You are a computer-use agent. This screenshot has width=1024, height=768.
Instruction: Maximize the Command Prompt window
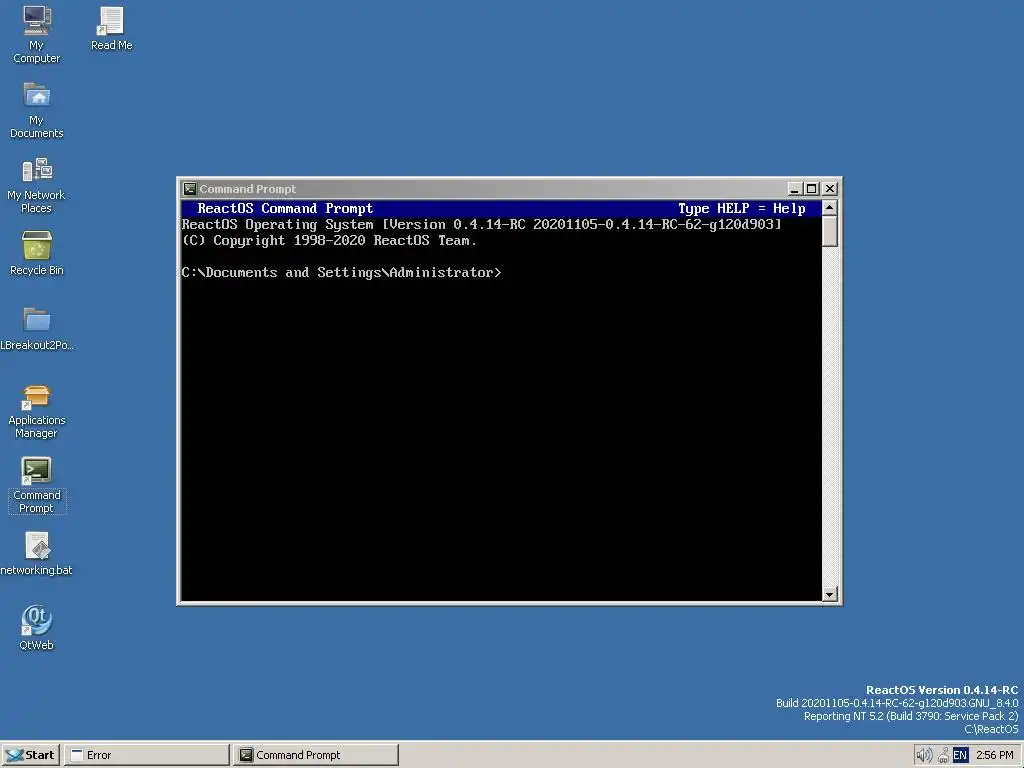coord(811,189)
